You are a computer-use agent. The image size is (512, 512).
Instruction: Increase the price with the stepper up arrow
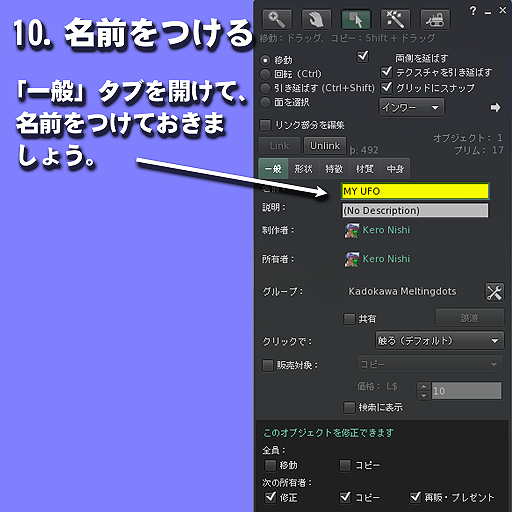click(x=423, y=387)
